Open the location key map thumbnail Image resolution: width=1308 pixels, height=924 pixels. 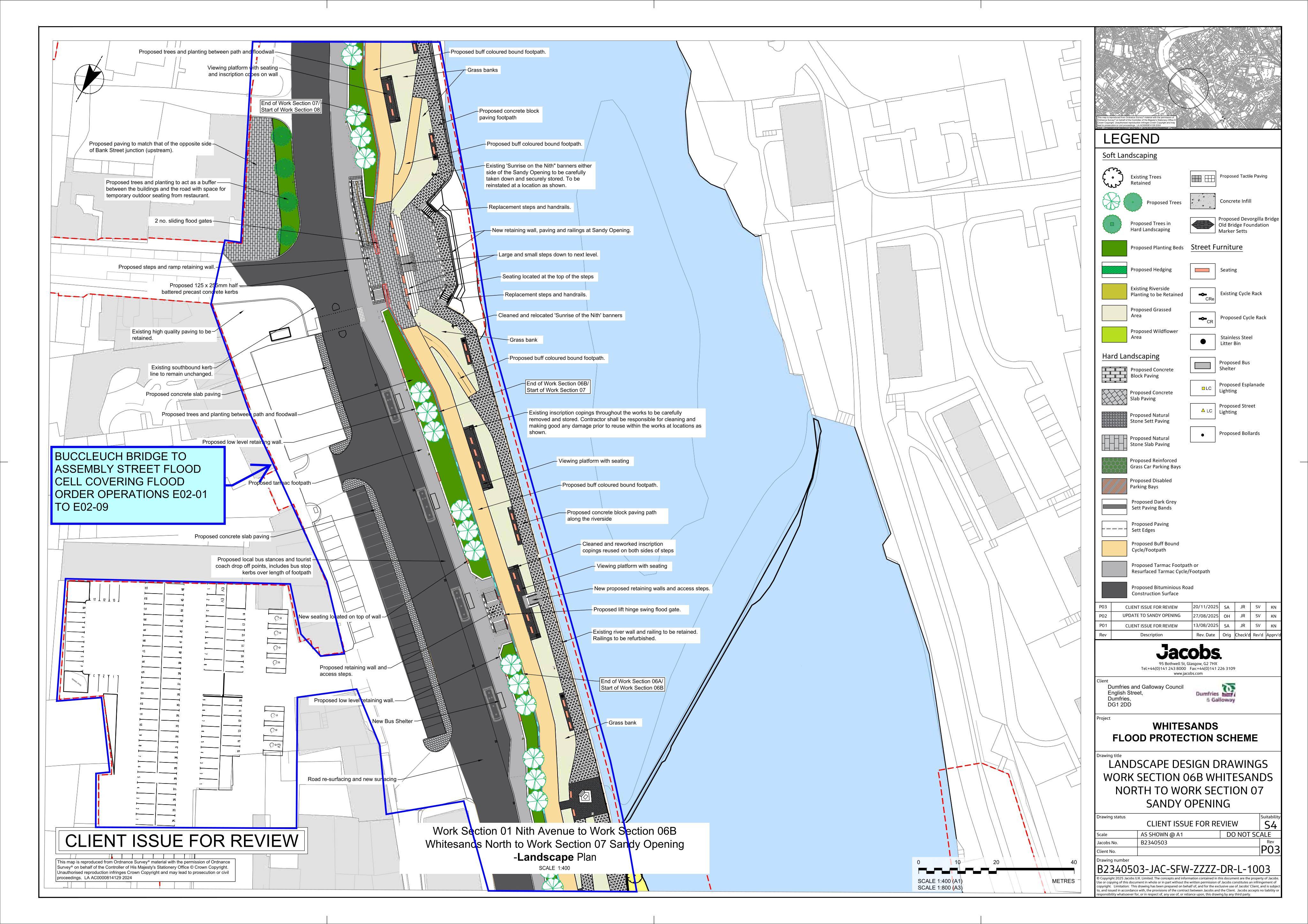1188,78
